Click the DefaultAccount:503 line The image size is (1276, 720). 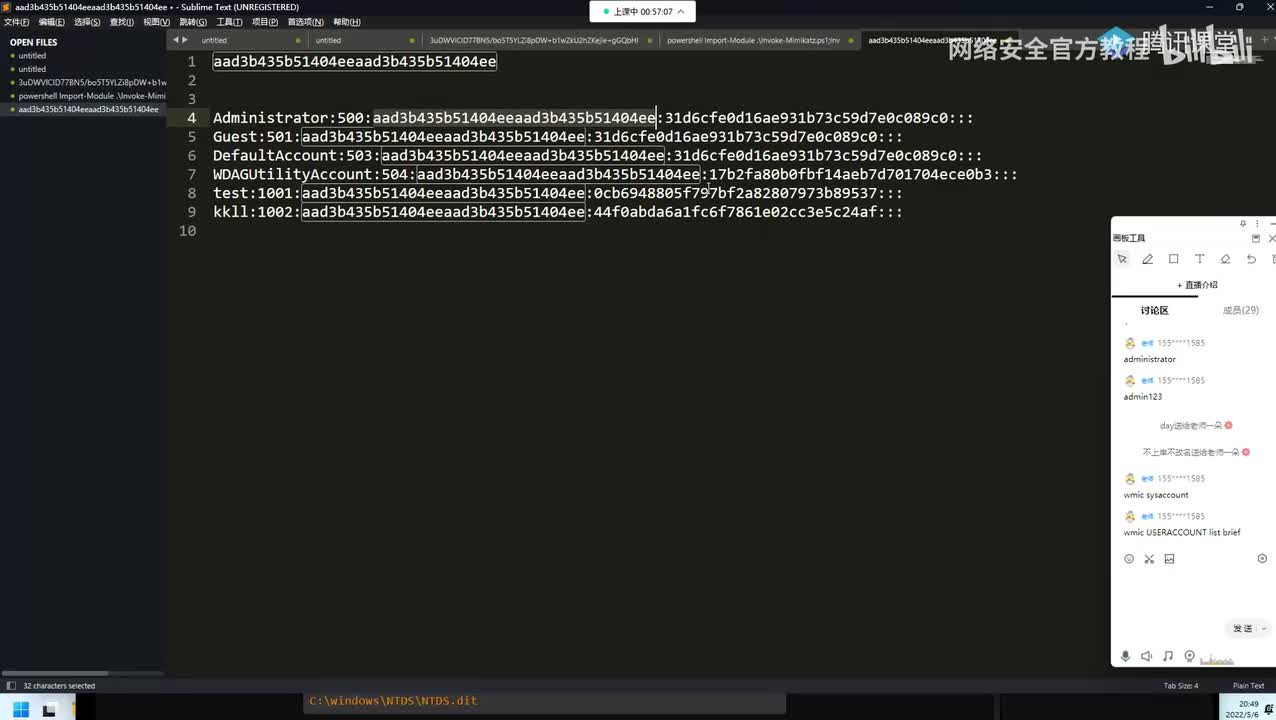[x=598, y=156]
